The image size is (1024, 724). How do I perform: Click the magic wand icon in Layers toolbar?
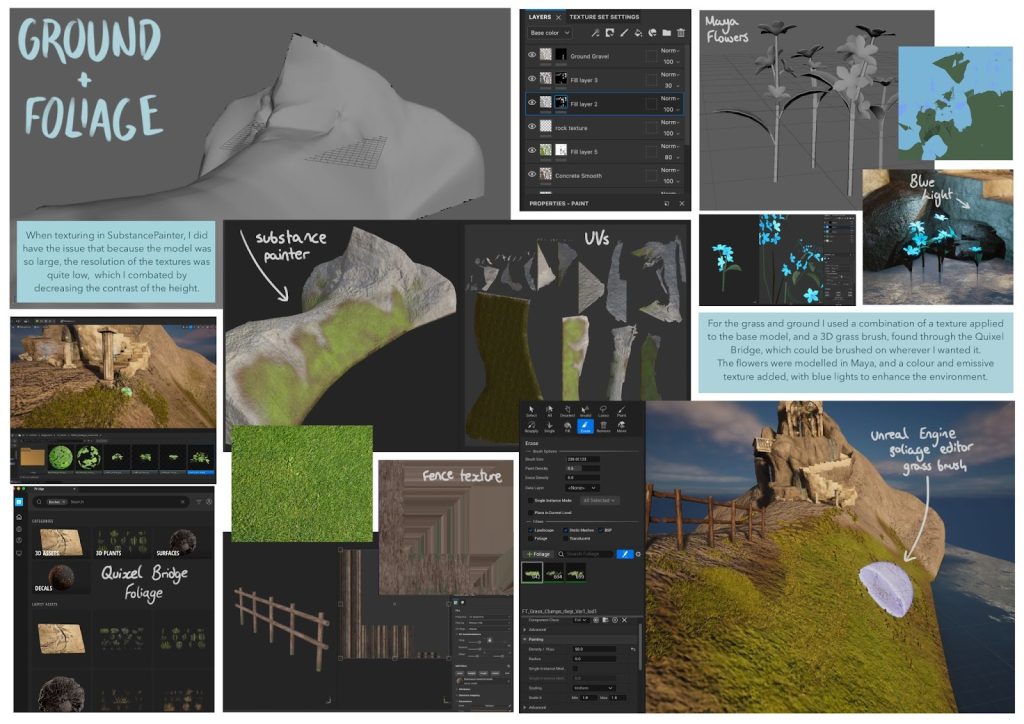(596, 33)
